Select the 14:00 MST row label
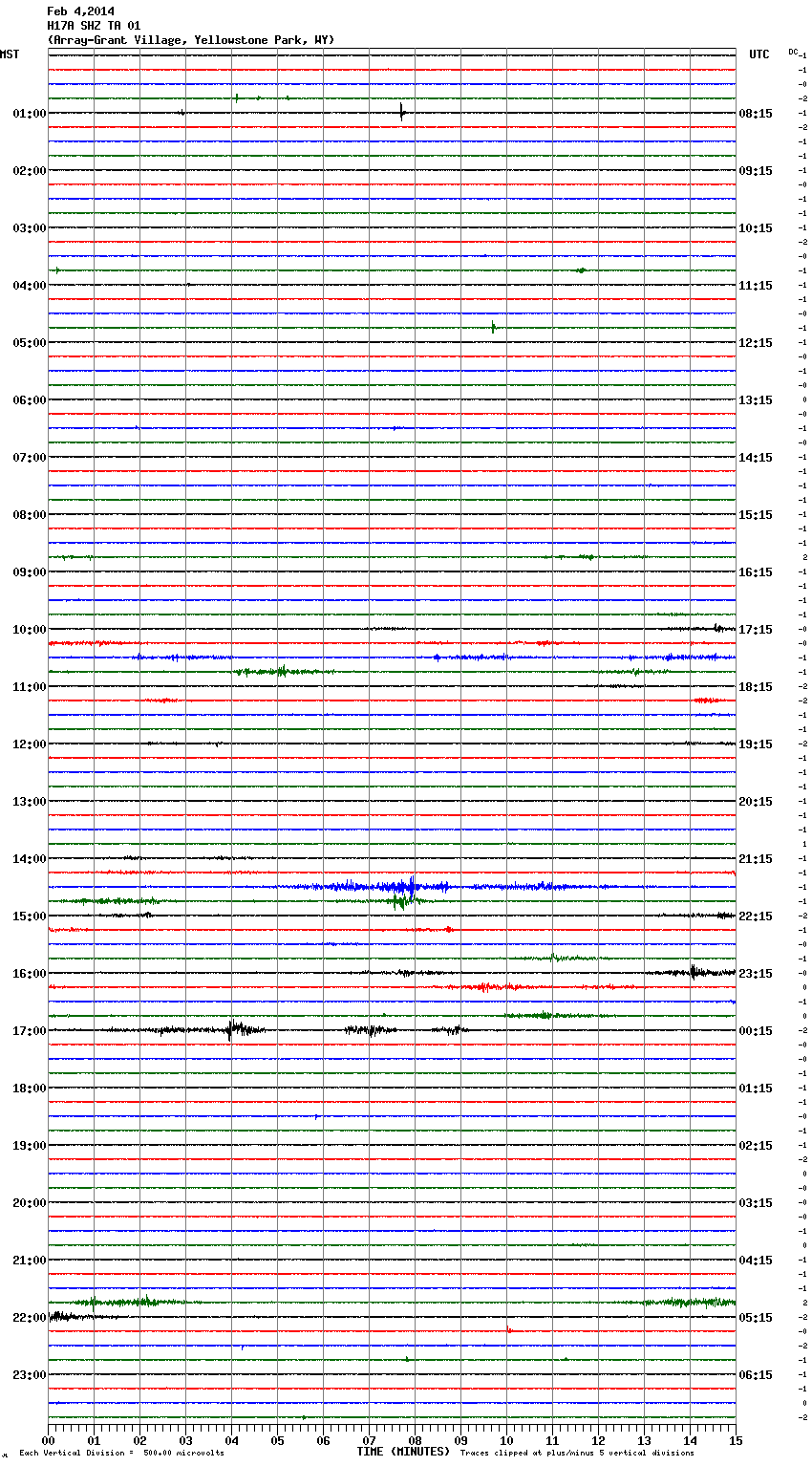This screenshot has width=812, height=1466. click(29, 859)
